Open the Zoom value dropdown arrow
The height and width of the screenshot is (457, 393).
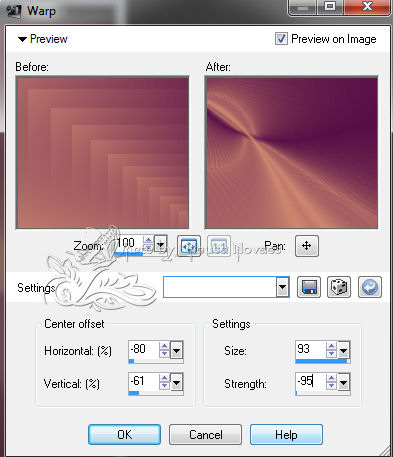(x=161, y=245)
